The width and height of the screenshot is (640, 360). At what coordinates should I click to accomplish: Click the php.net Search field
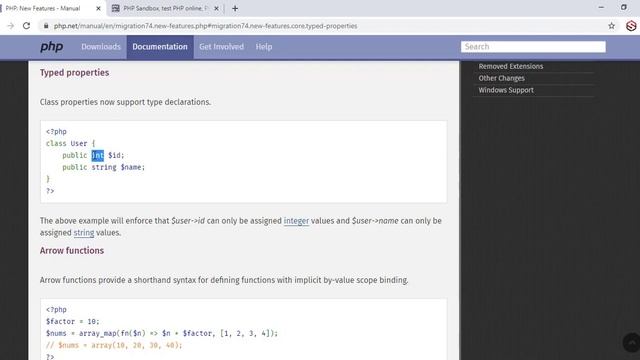(533, 47)
